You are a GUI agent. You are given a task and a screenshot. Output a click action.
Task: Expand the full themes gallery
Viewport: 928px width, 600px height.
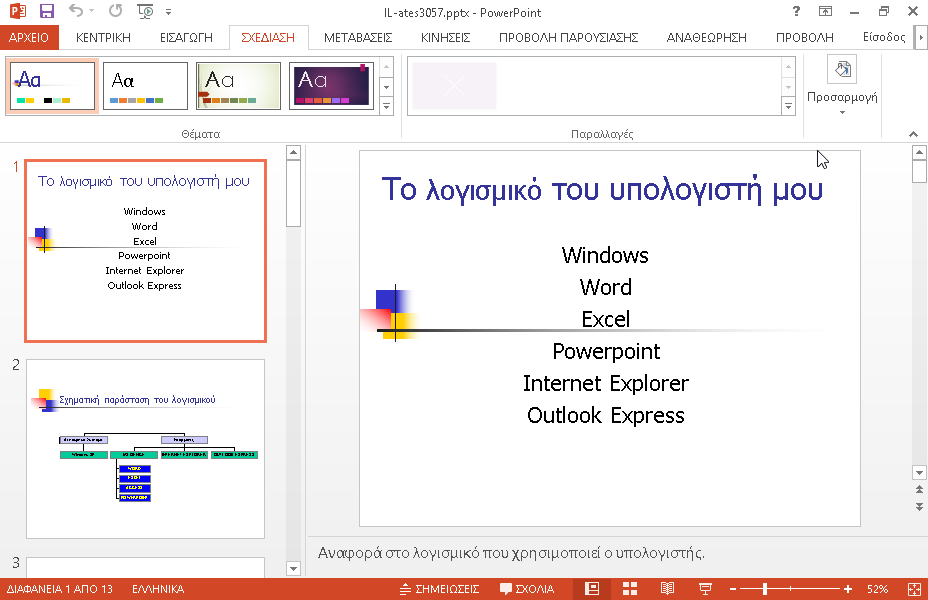click(x=386, y=107)
